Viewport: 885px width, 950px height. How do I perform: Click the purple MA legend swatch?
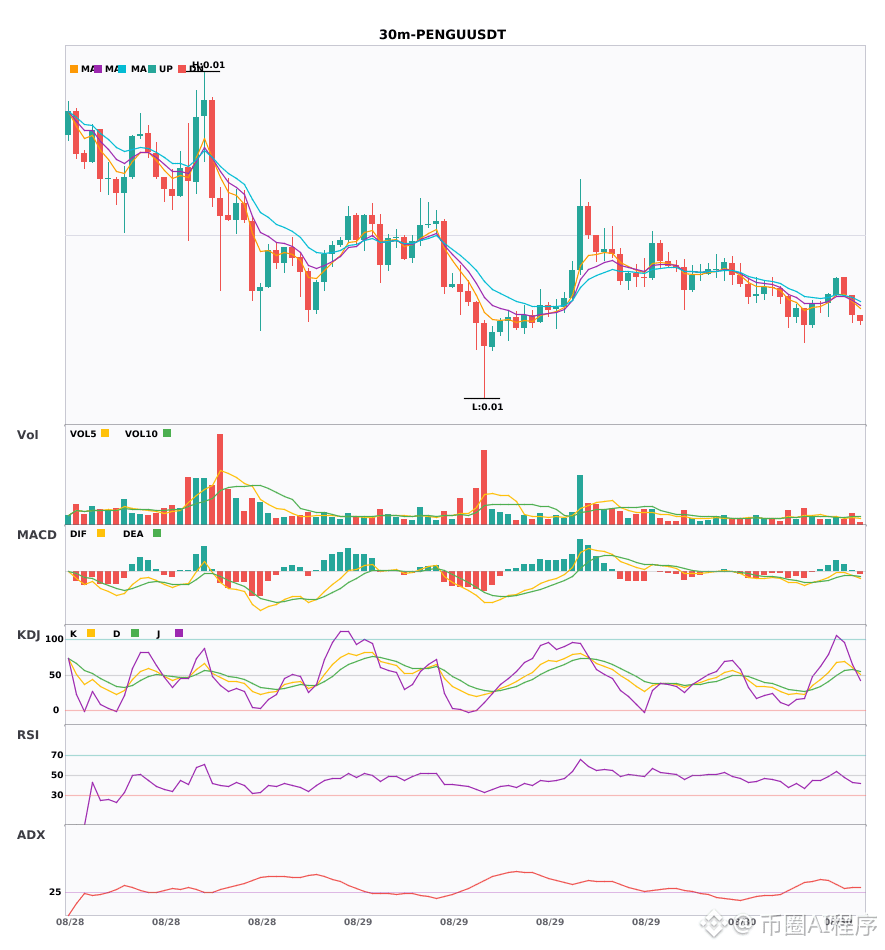tap(98, 69)
